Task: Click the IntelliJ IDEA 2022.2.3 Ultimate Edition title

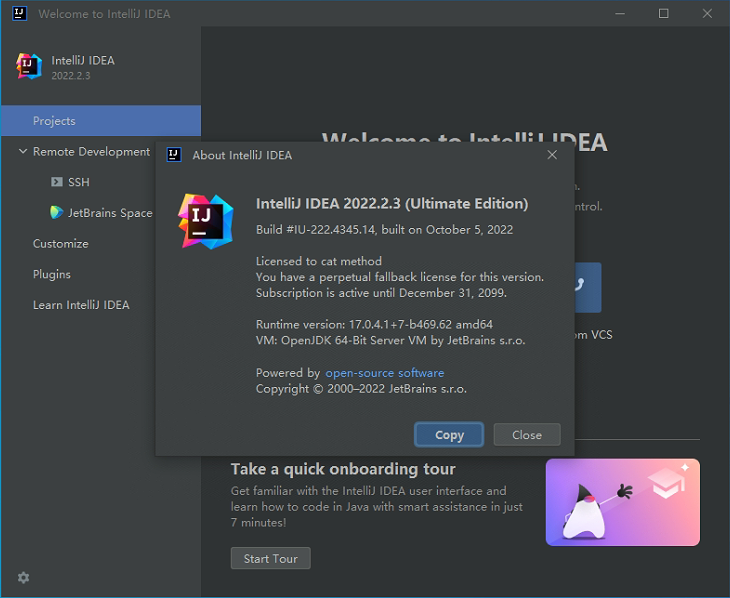Action: (392, 204)
